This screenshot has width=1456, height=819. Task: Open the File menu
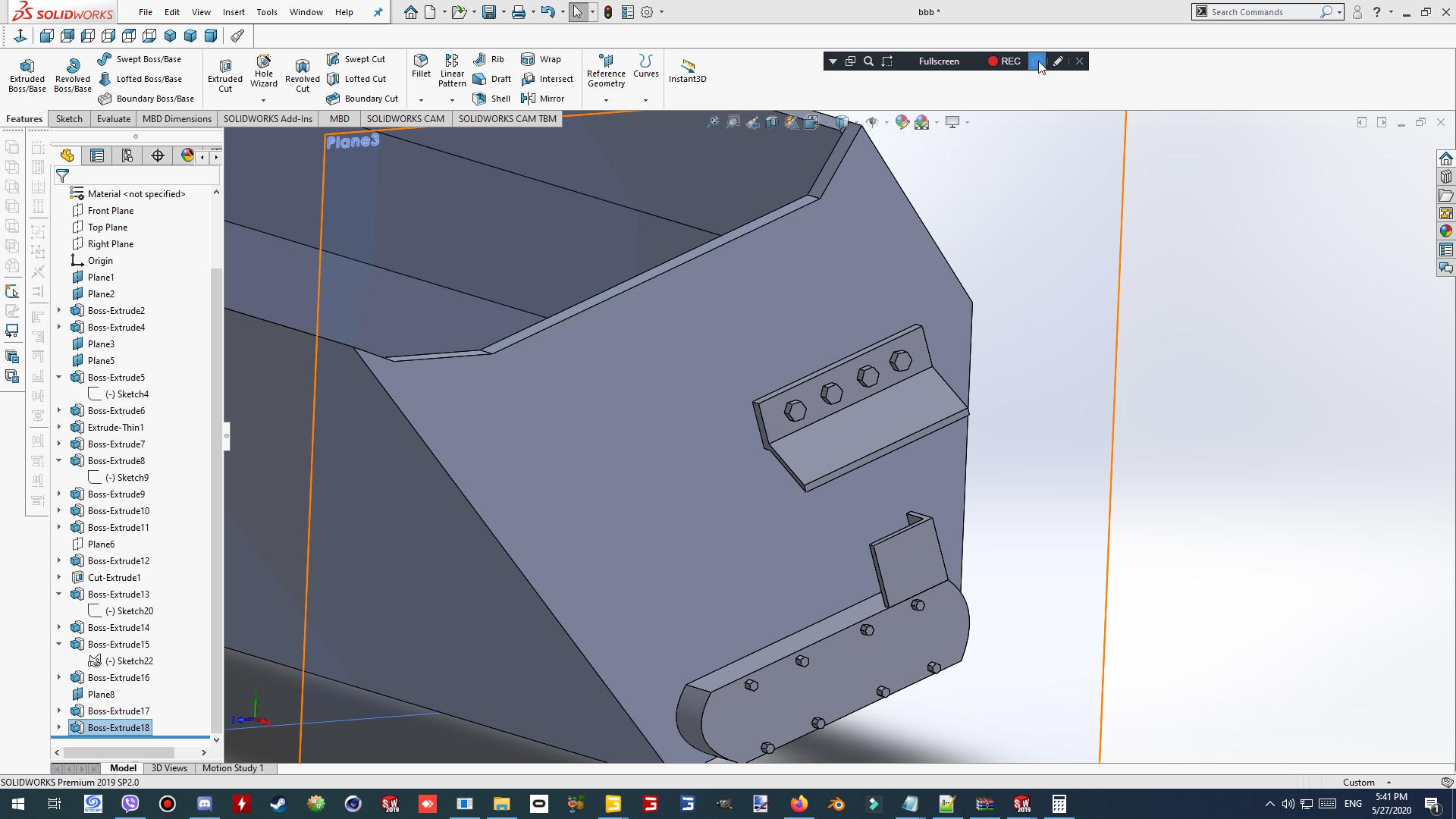click(x=146, y=12)
